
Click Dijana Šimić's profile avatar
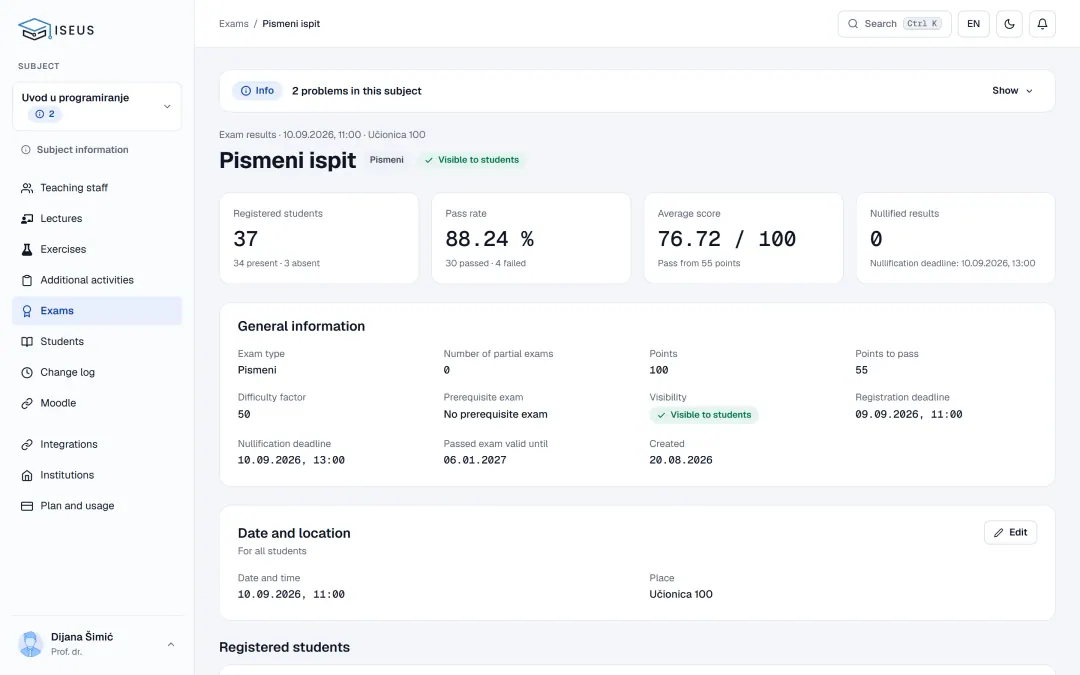tap(30, 644)
